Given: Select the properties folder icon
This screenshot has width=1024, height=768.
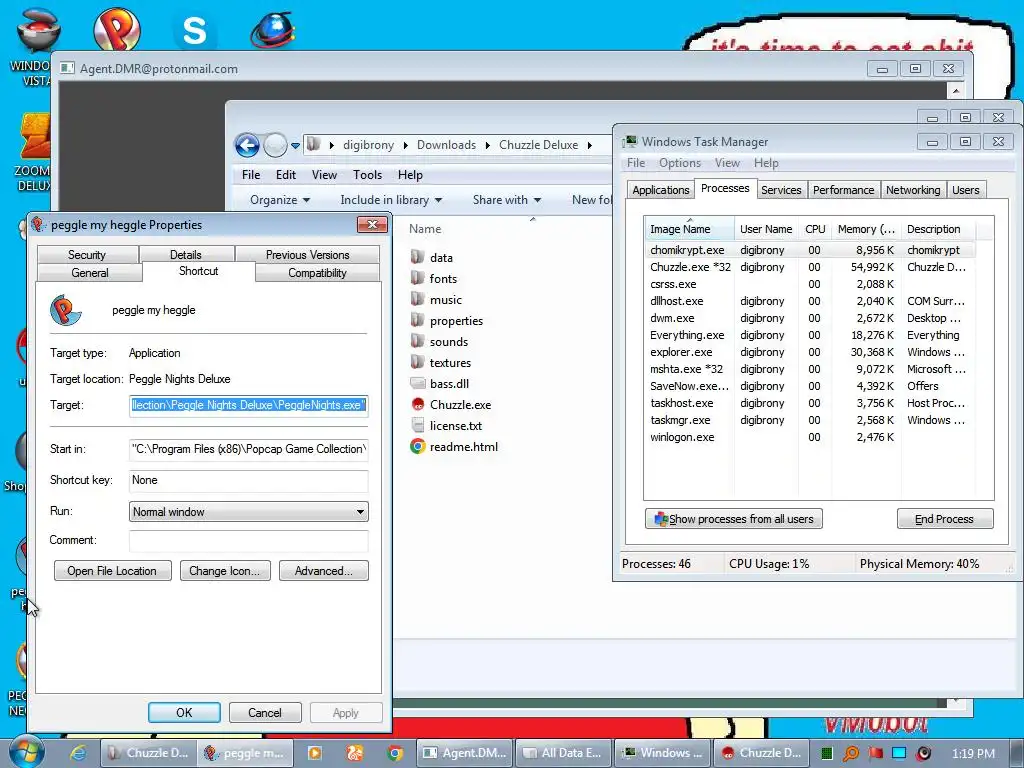Looking at the screenshot, I should 418,320.
